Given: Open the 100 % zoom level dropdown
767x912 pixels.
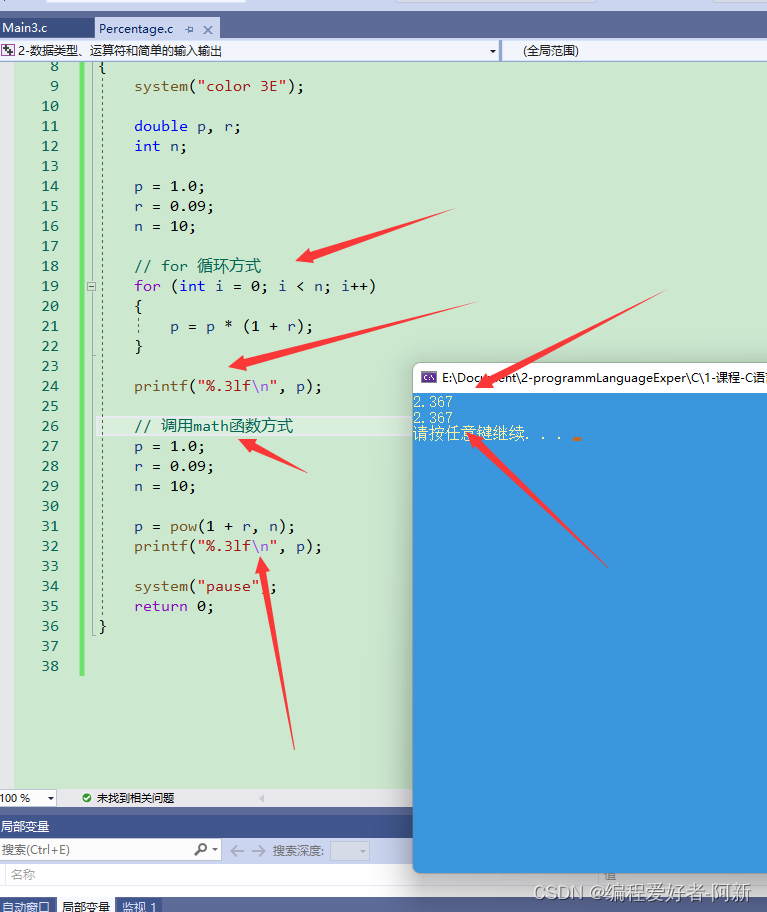Looking at the screenshot, I should click(51, 798).
